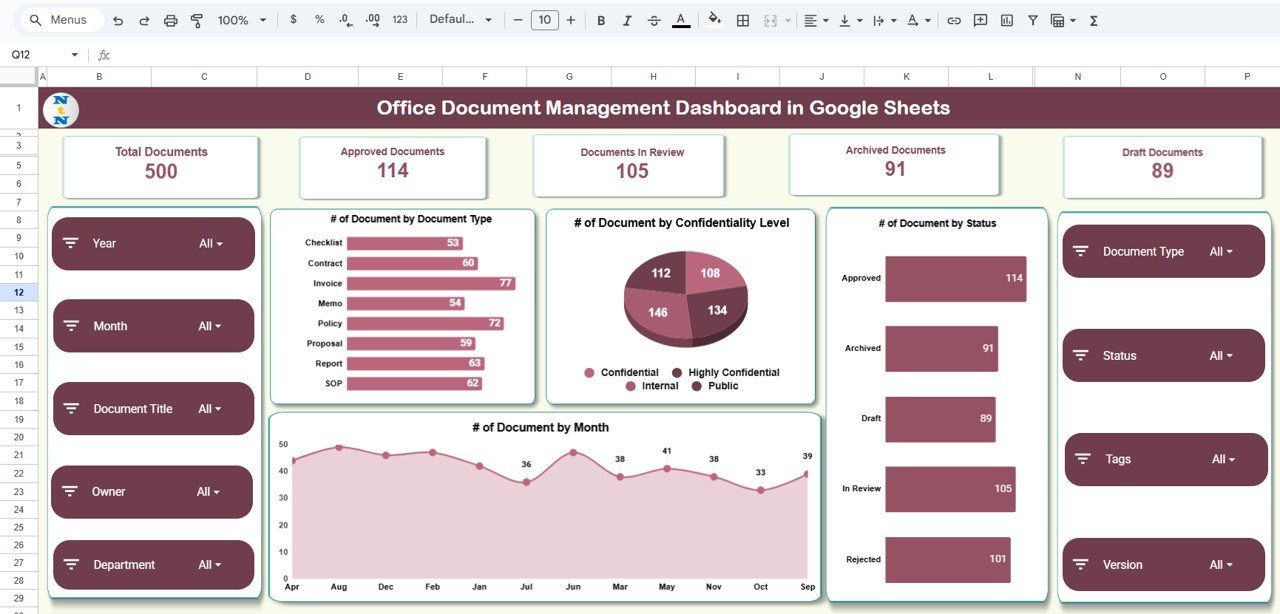Click the Total Documents 500 card
The width and height of the screenshot is (1280, 614).
point(160,165)
